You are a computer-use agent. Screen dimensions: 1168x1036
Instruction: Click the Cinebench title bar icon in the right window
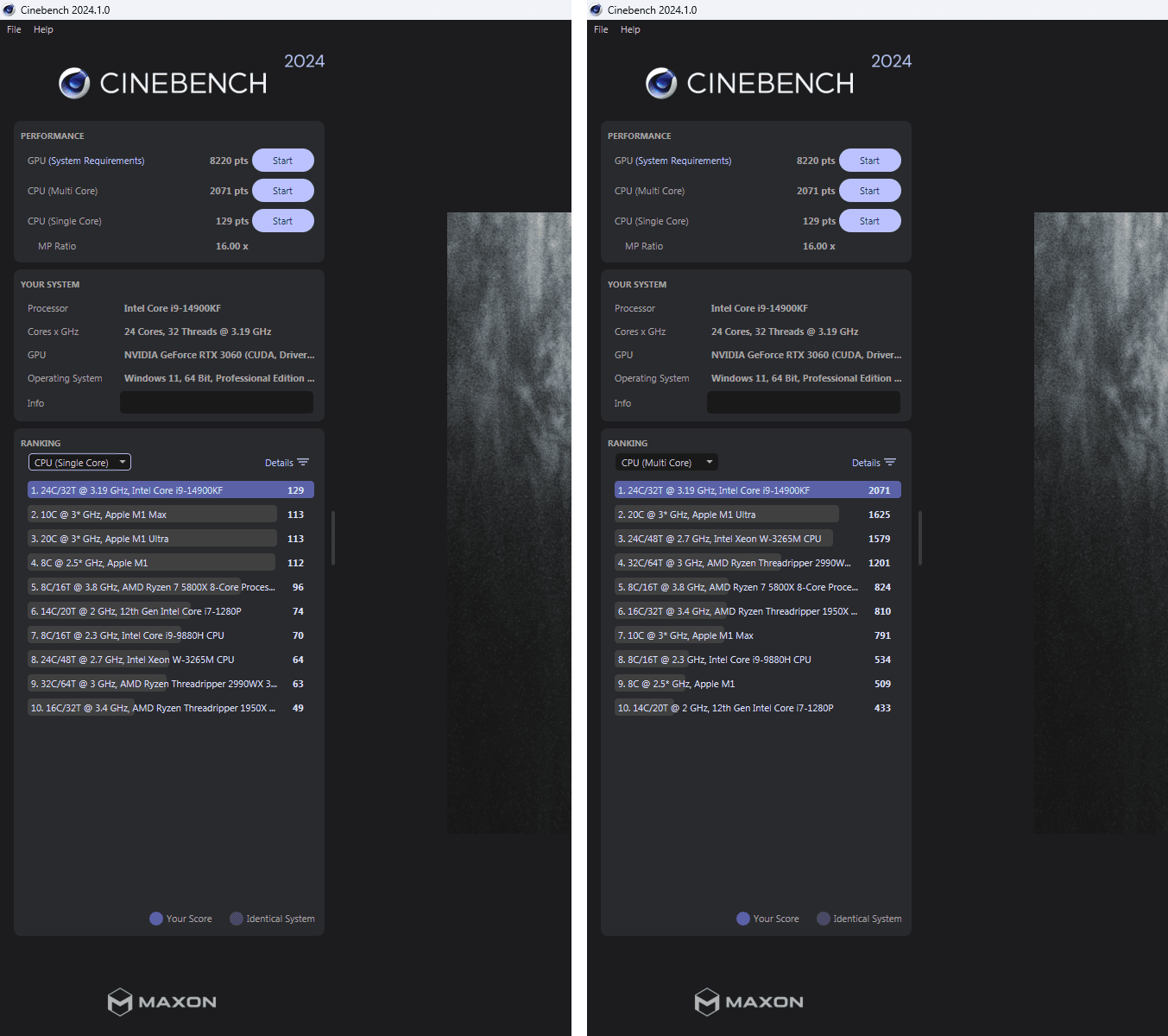597,9
